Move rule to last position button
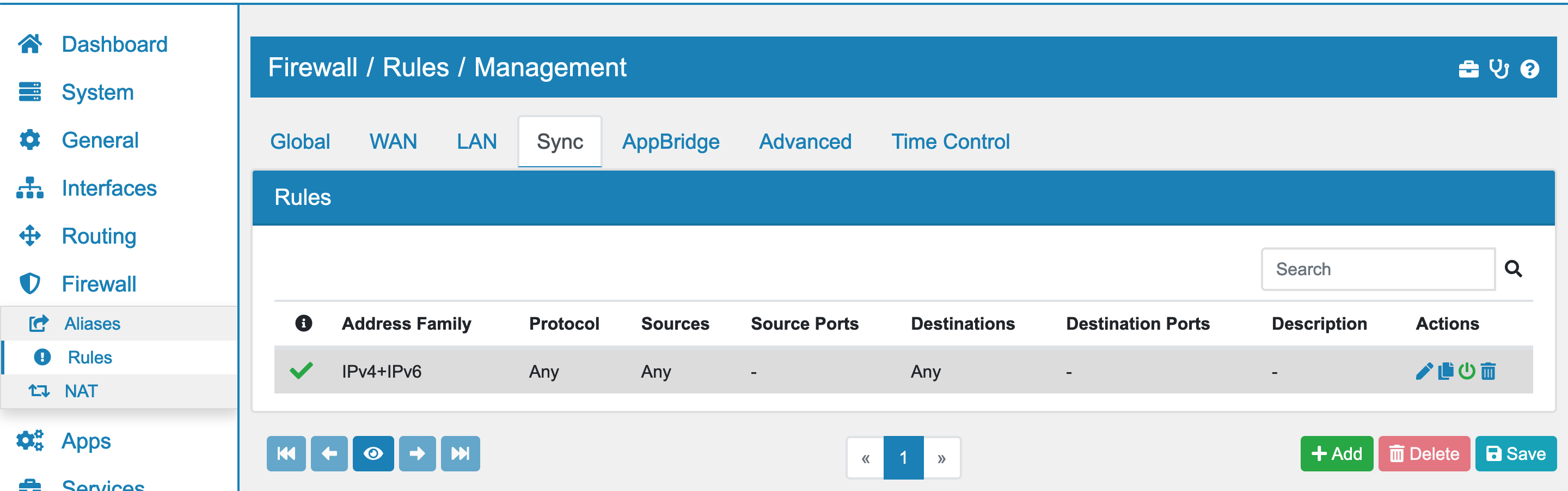 pyautogui.click(x=460, y=454)
